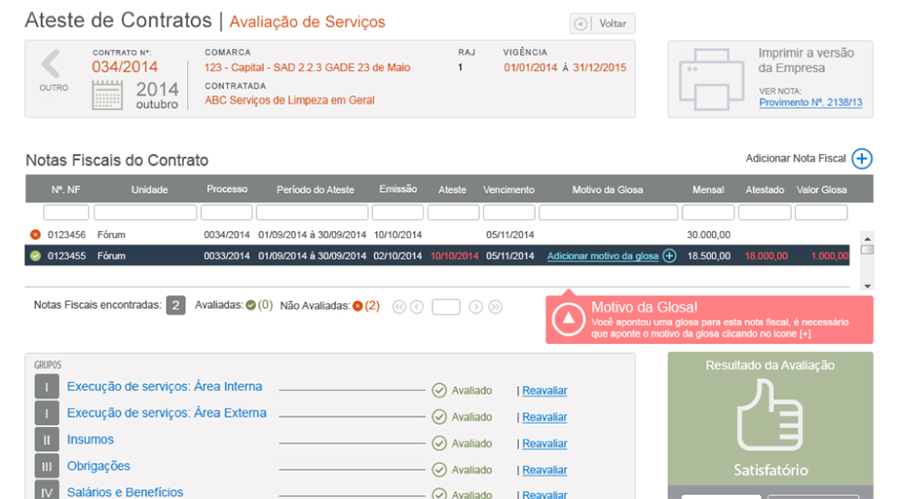
Task: Open the Insumos group
Action: coord(90,440)
